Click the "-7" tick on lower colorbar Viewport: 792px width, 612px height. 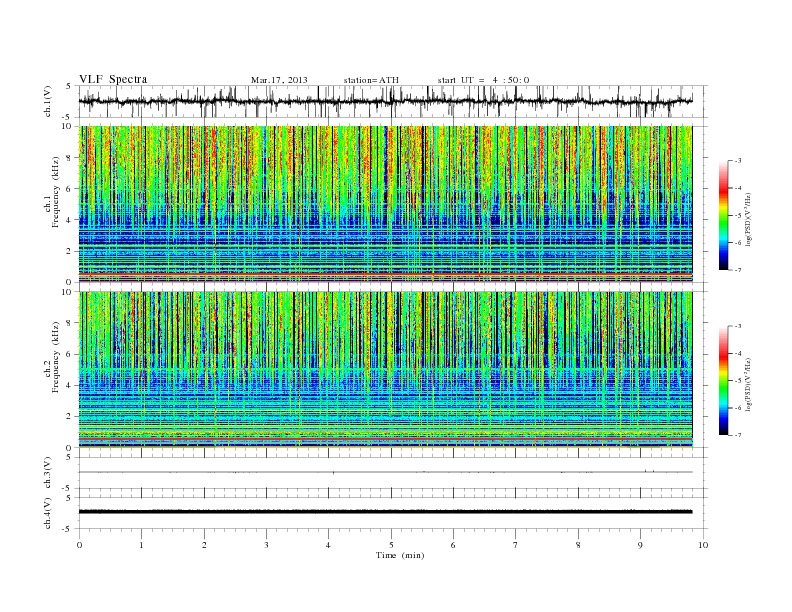738,435
